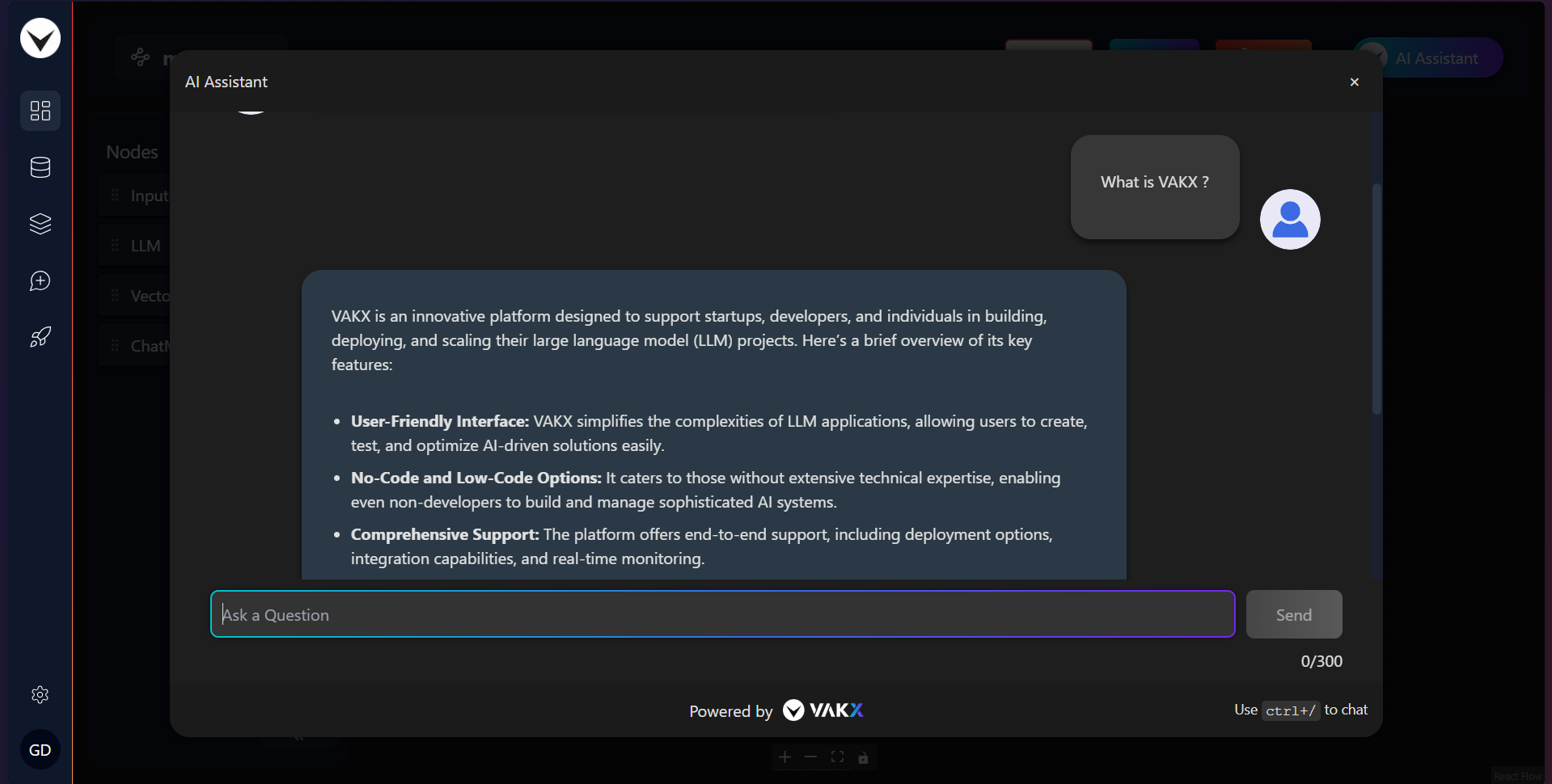Click the rocket deploy icon

click(x=40, y=337)
